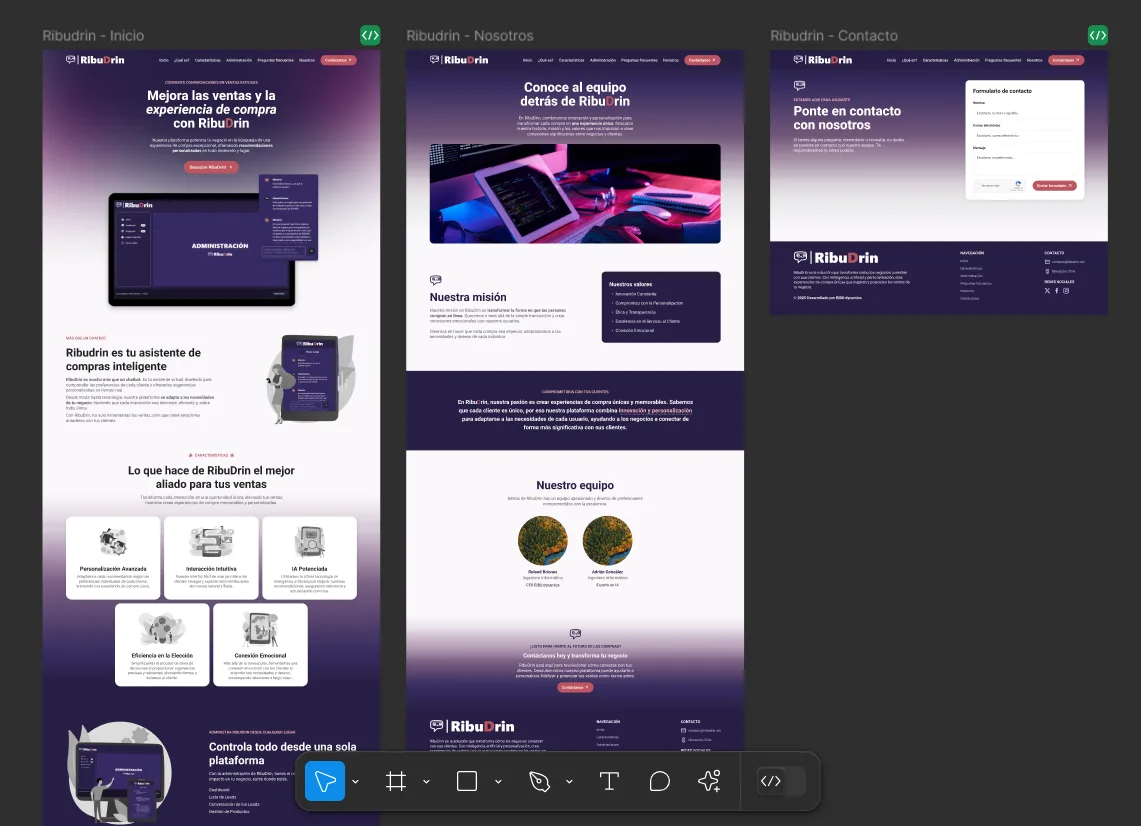Select the Comment tool
Image resolution: width=1141 pixels, height=826 pixels.
[x=659, y=781]
